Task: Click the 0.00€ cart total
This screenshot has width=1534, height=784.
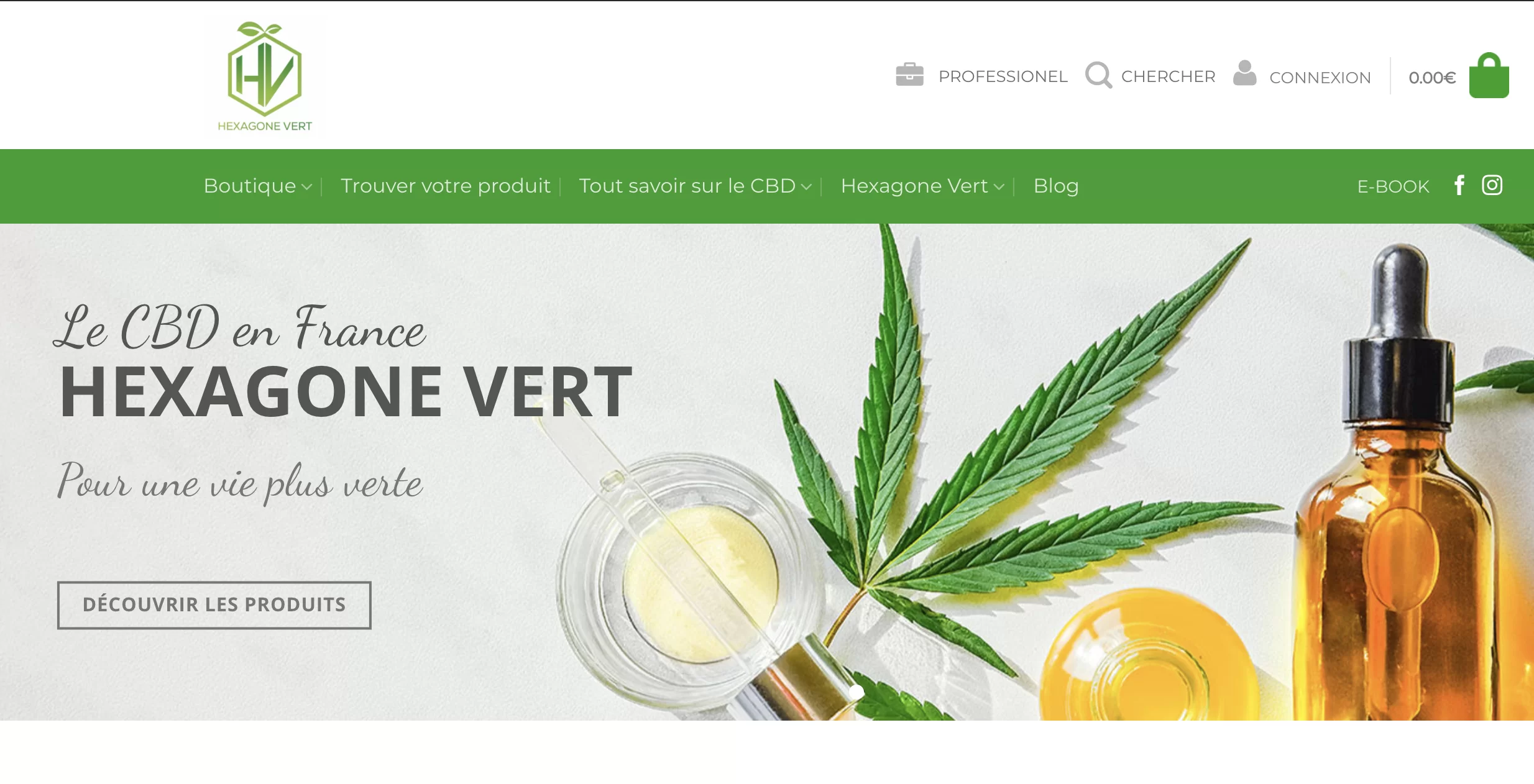Action: click(1432, 78)
